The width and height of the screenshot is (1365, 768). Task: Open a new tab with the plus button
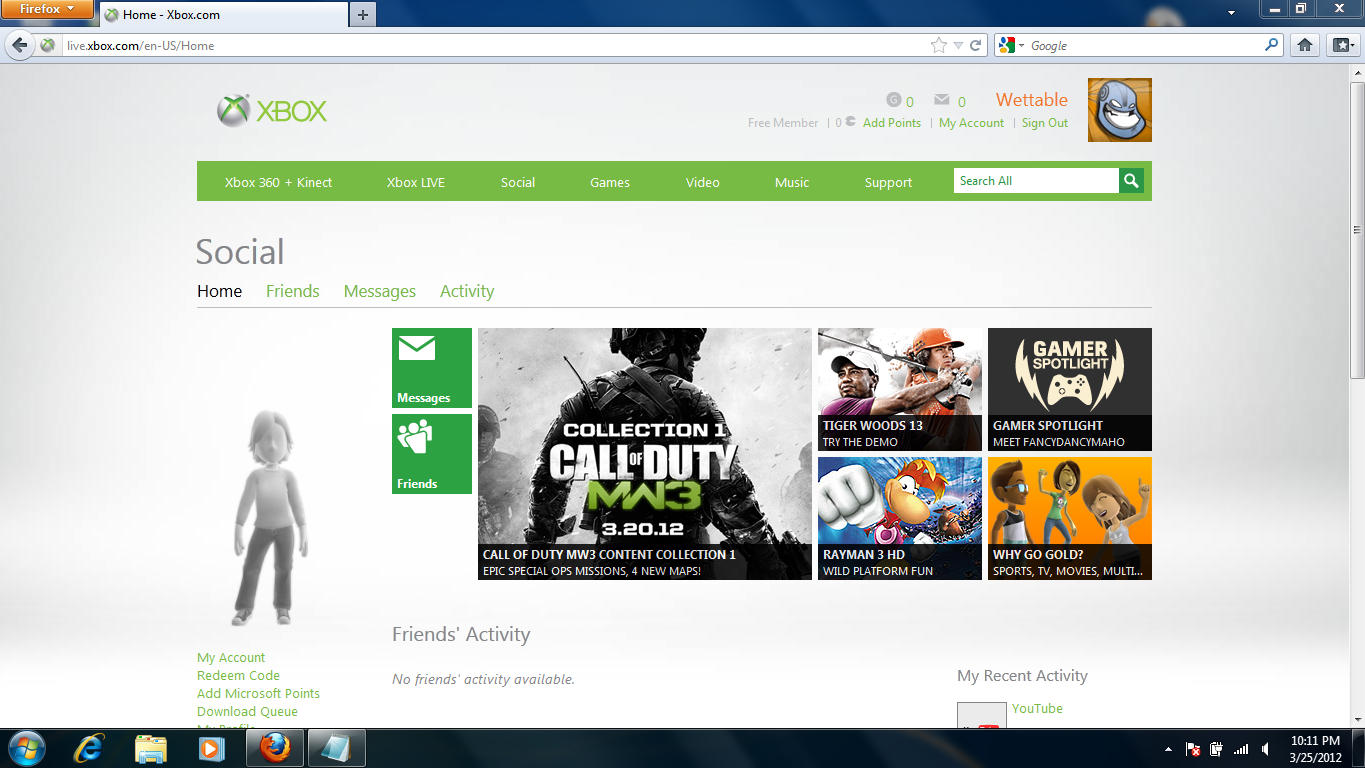click(363, 15)
